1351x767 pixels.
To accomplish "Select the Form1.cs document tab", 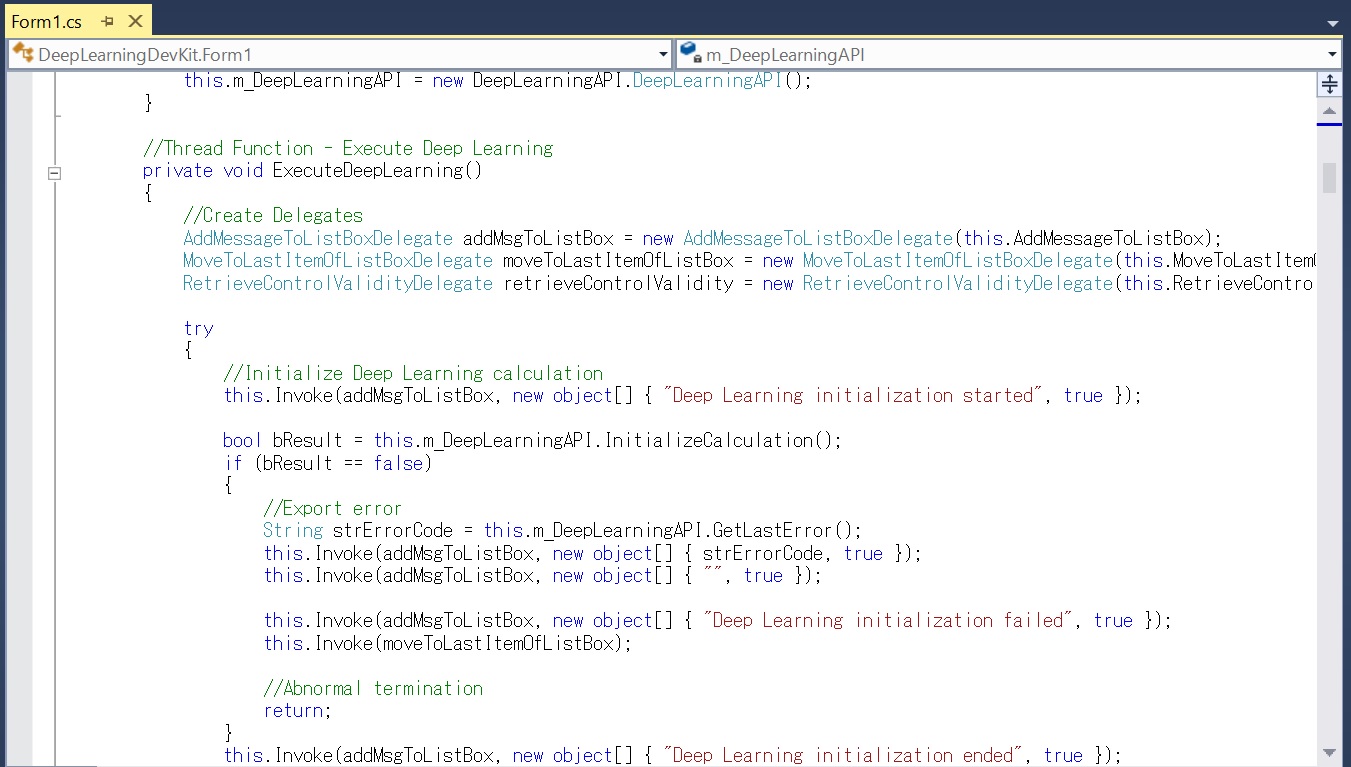I will pos(47,21).
